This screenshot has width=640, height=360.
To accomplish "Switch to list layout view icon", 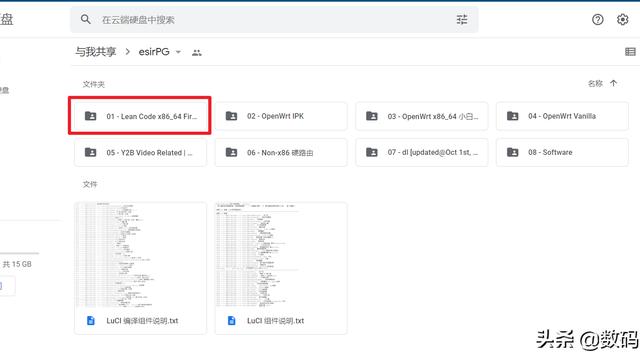I will pos(630,51).
